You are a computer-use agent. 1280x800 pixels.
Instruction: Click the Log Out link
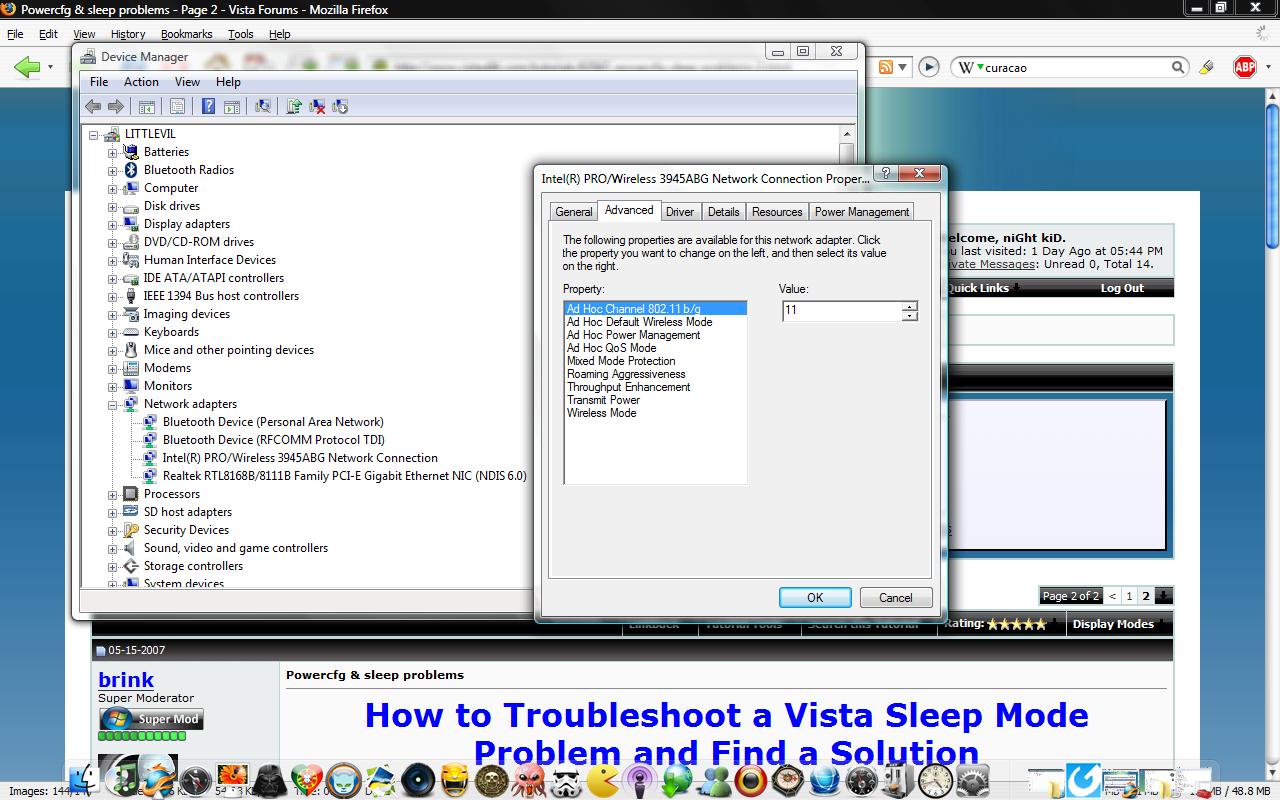1122,288
